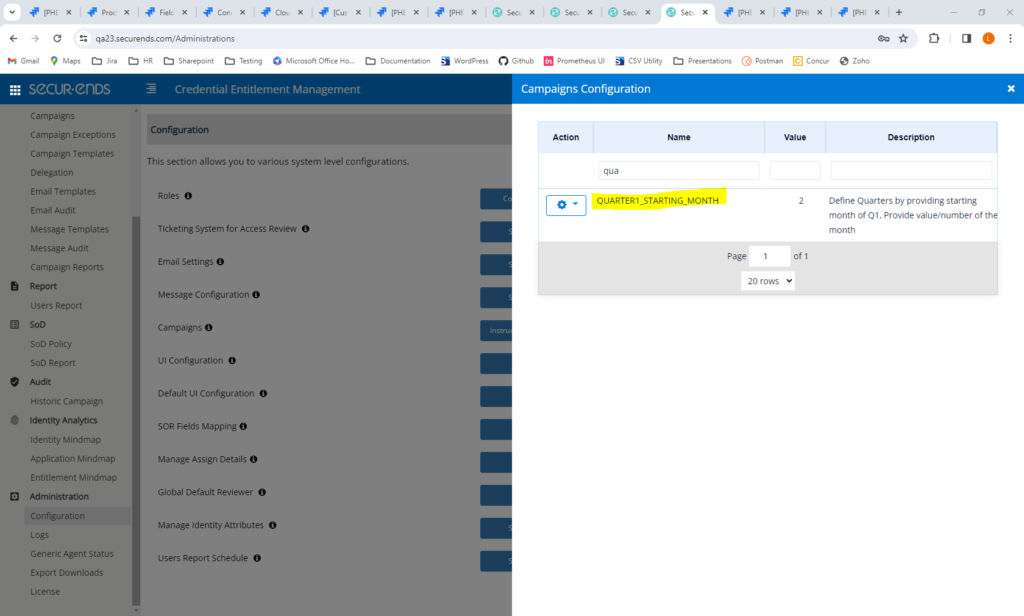Click the Ticketing System for Access Review info icon

(306, 229)
